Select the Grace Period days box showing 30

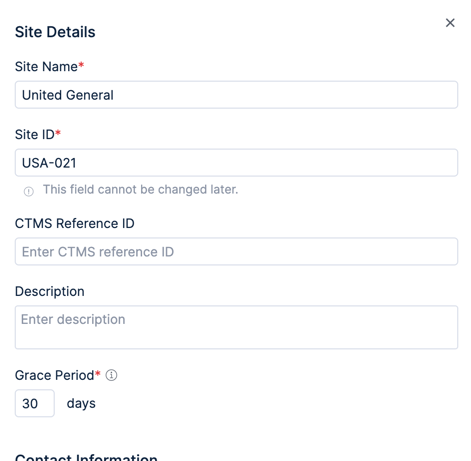35,403
